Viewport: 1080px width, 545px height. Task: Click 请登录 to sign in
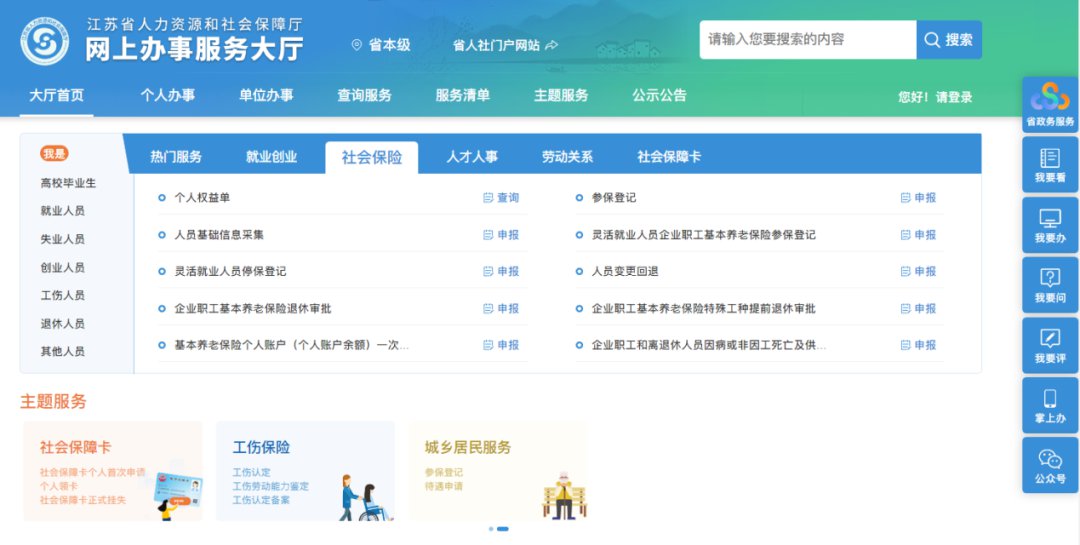tap(953, 97)
